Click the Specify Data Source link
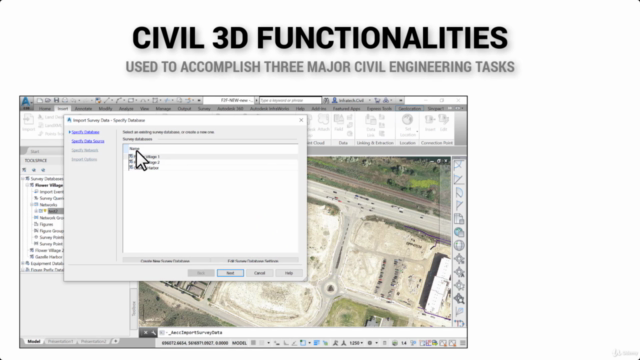Screen dimensions: 640x360 88,141
